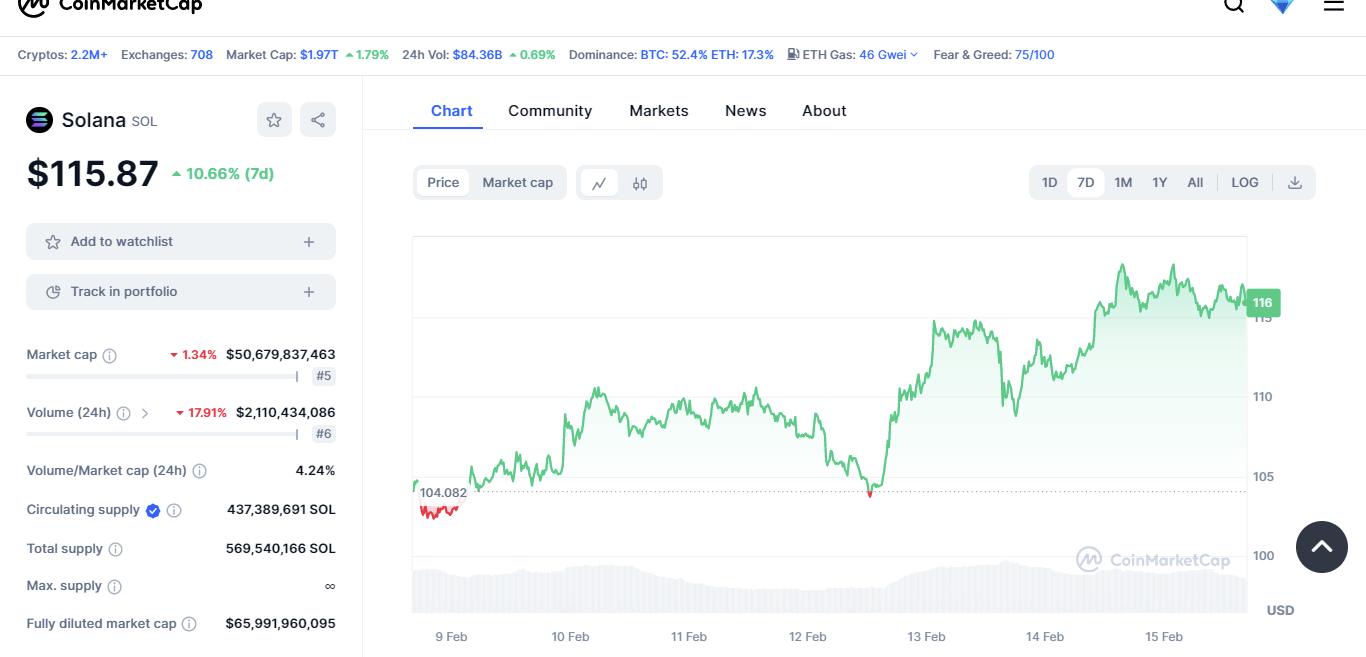Open the About tab
1366x657 pixels.
824,111
